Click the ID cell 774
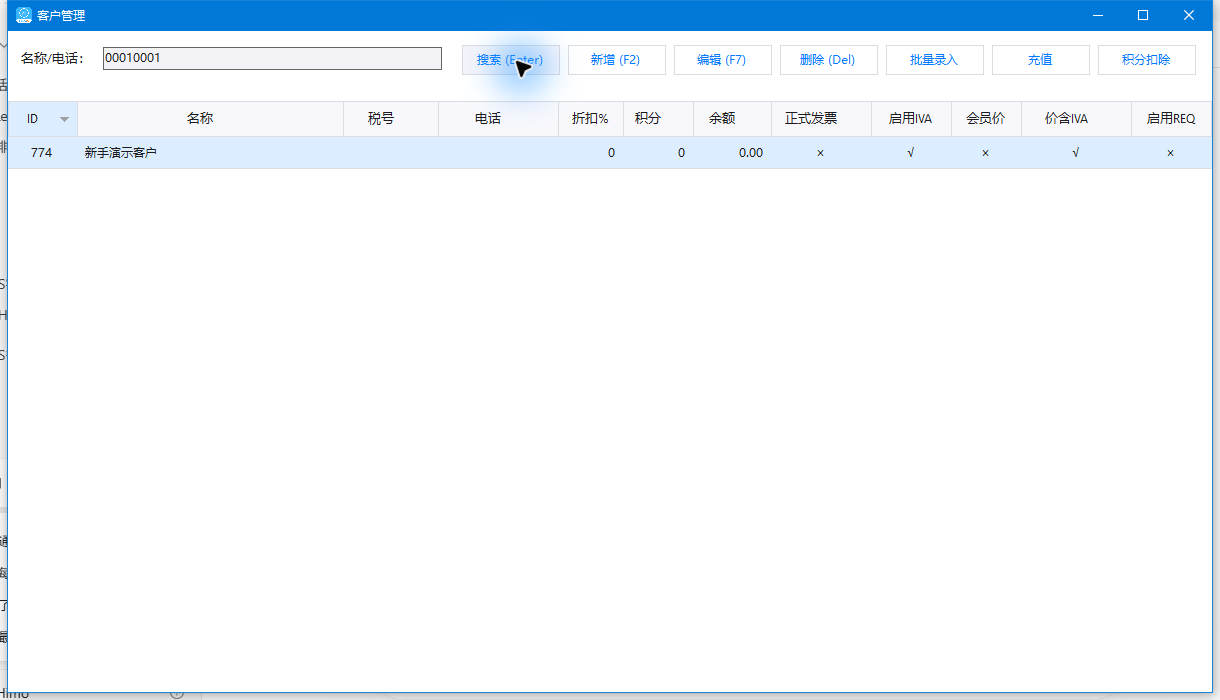 (42, 153)
